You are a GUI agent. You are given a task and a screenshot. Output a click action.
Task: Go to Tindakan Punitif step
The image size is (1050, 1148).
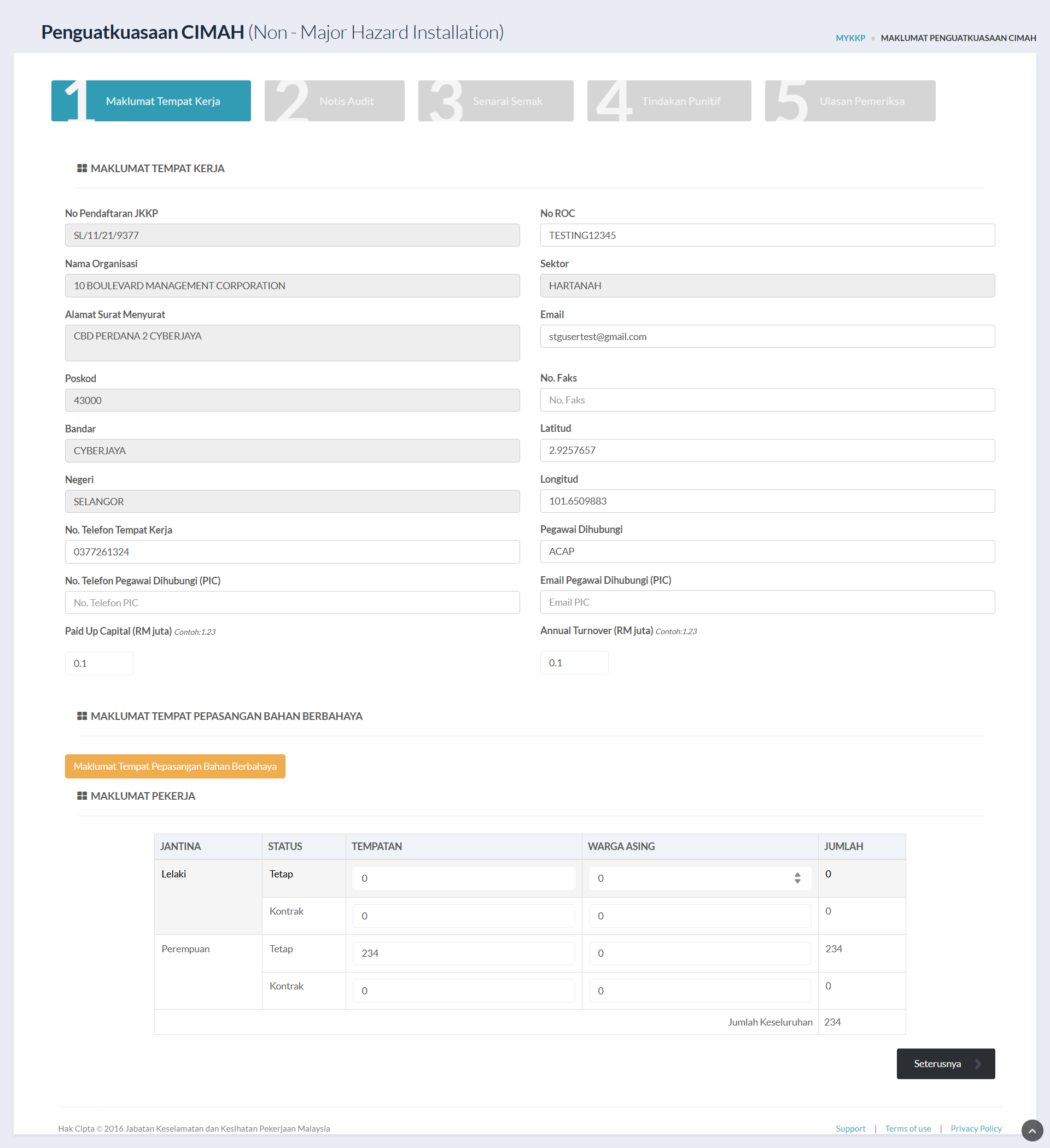pyautogui.click(x=669, y=101)
